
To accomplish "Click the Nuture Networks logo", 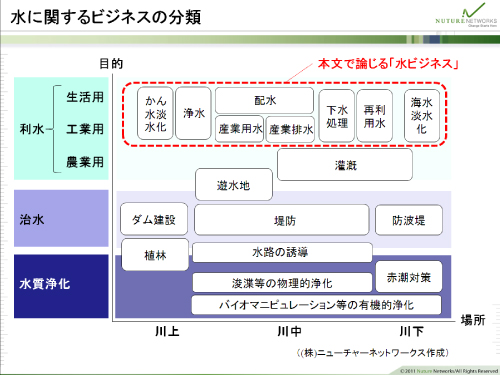I will click(466, 15).
